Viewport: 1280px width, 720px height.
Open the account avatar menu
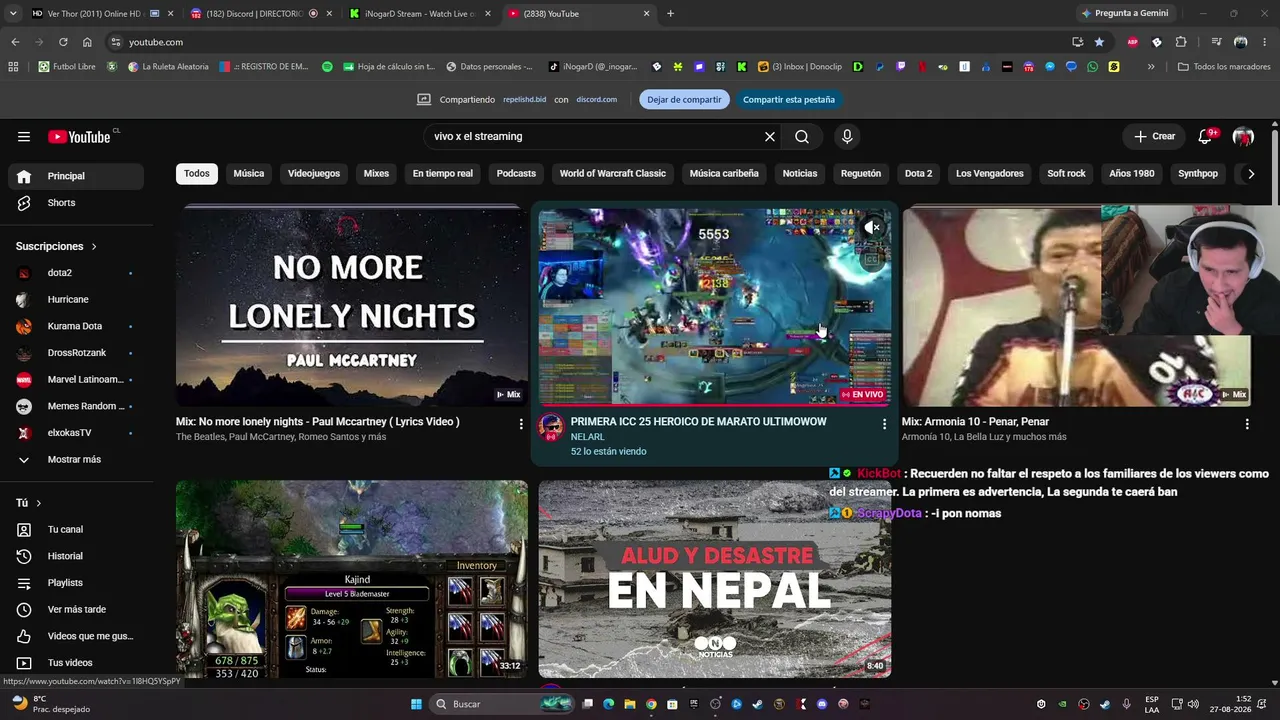click(1243, 137)
